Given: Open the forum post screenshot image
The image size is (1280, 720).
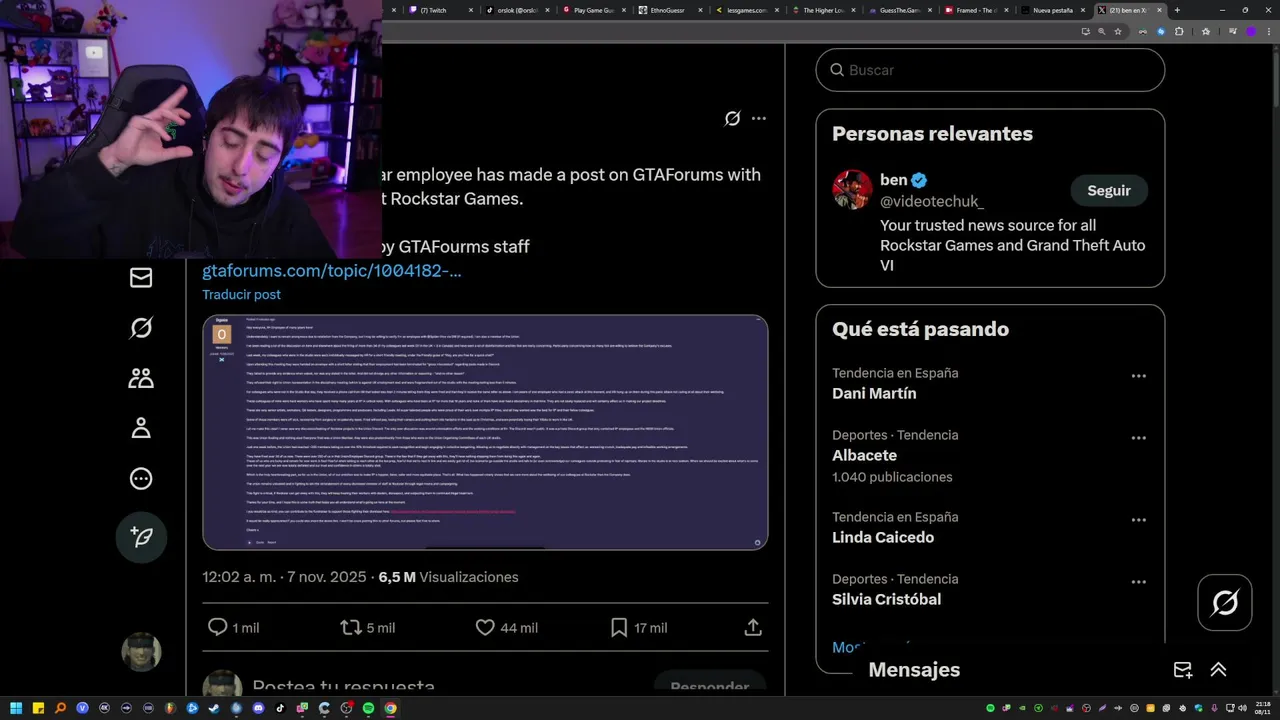Looking at the screenshot, I should 485,432.
